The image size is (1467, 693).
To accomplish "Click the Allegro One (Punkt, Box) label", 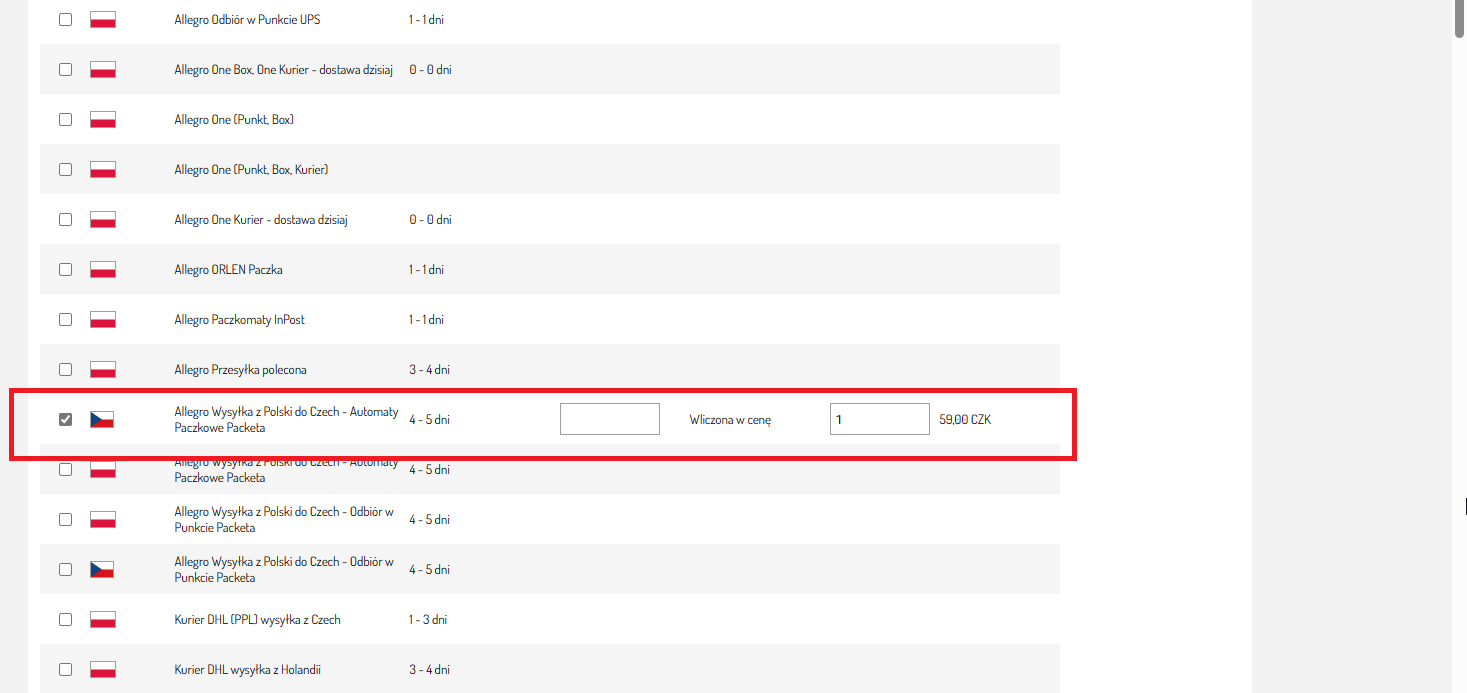I will [x=234, y=119].
